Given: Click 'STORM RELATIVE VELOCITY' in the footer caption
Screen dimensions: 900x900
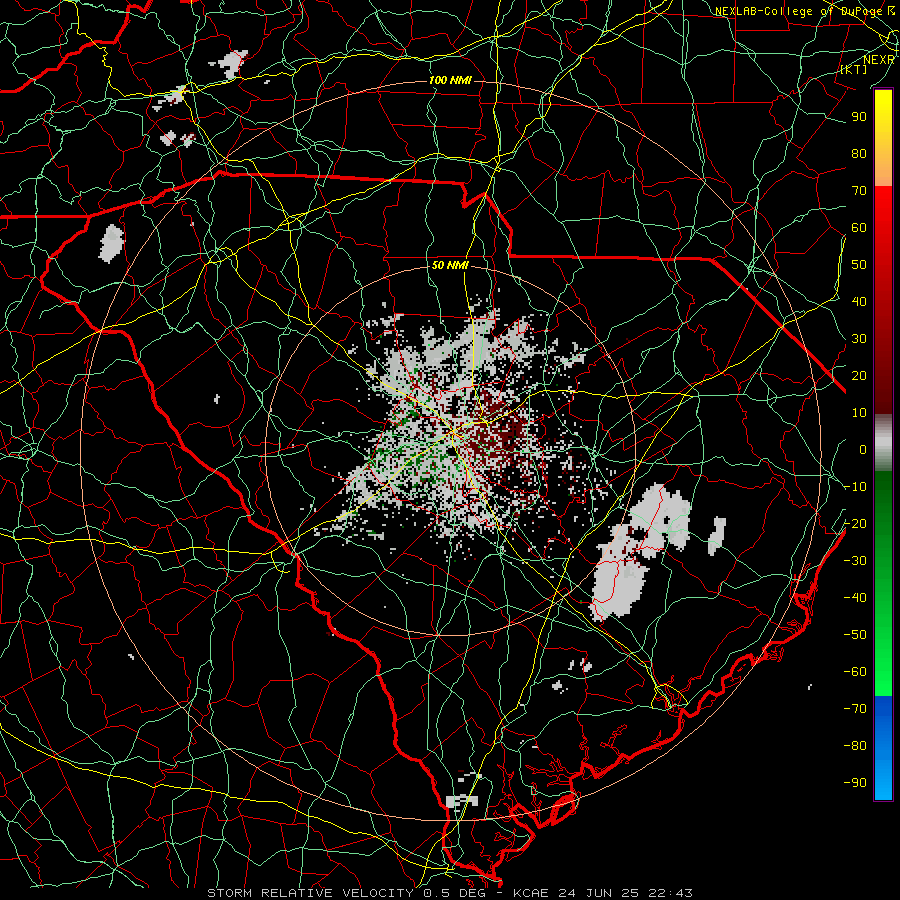Looking at the screenshot, I should coord(310,893).
